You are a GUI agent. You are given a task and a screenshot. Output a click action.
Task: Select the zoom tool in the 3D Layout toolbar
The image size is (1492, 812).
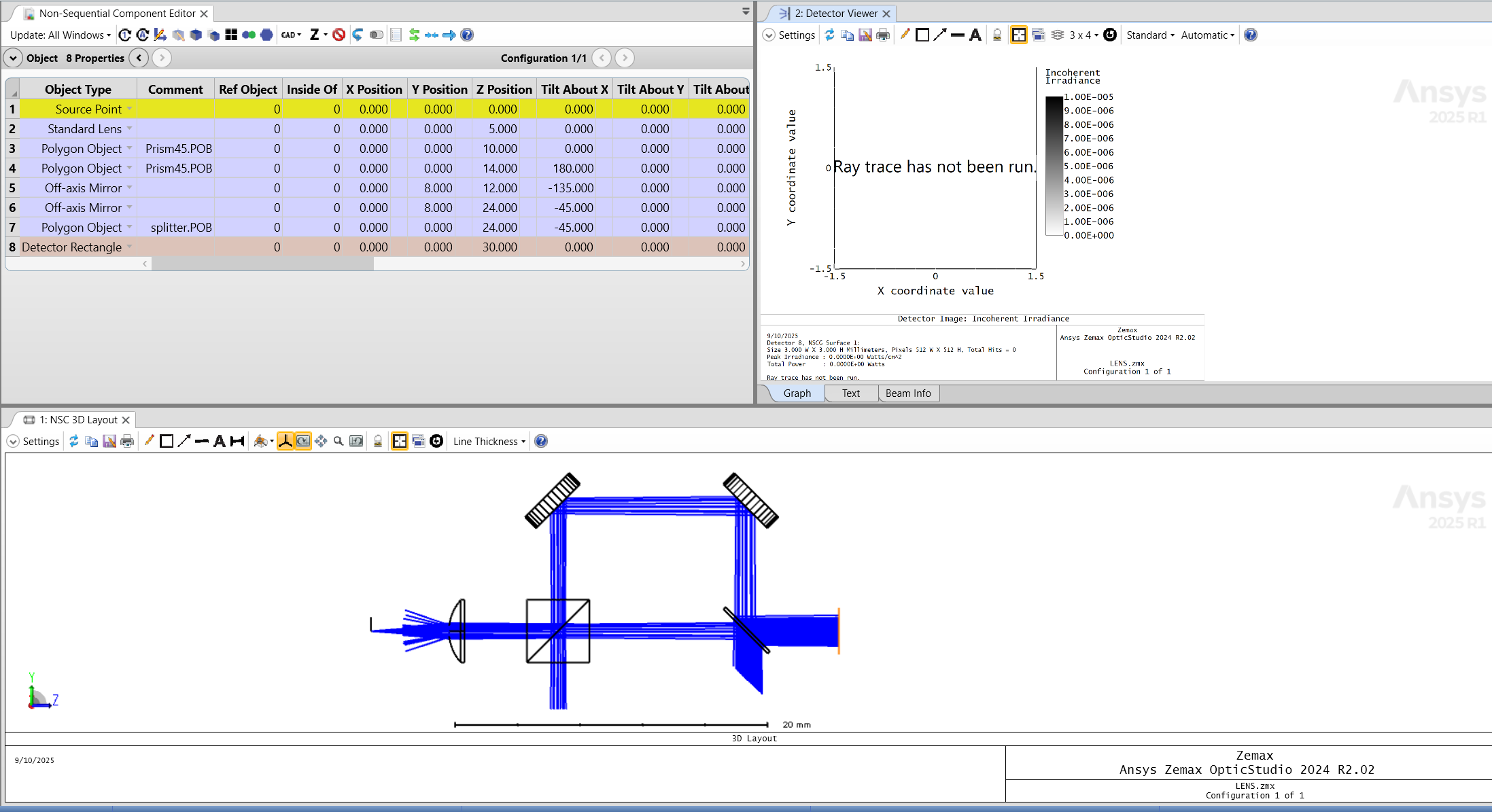[338, 441]
